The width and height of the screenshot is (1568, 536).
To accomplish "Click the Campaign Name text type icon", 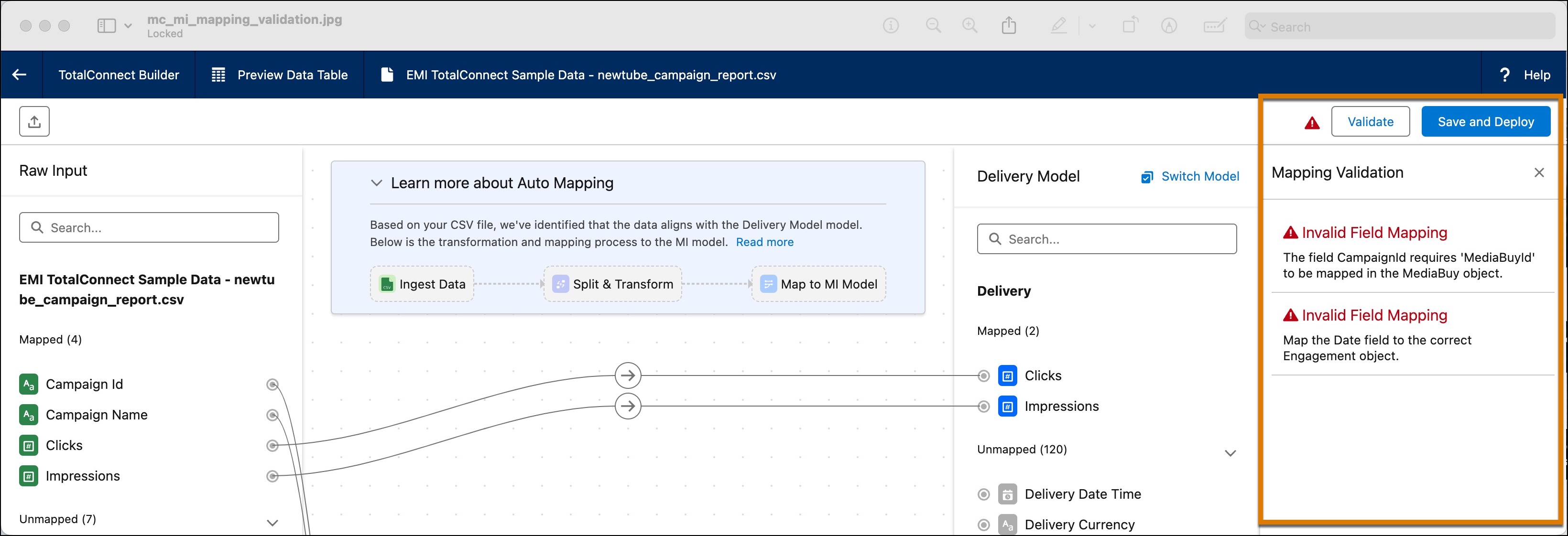I will coord(29,415).
